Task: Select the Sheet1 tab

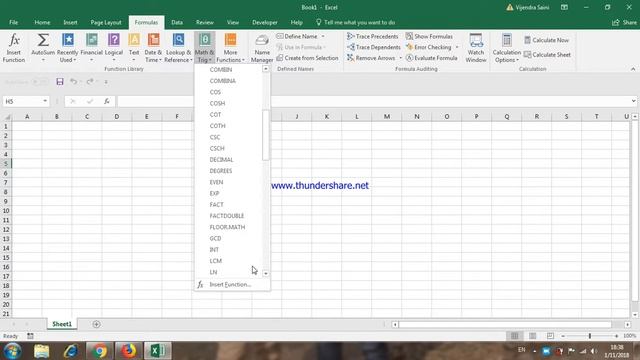Action: coord(62,324)
